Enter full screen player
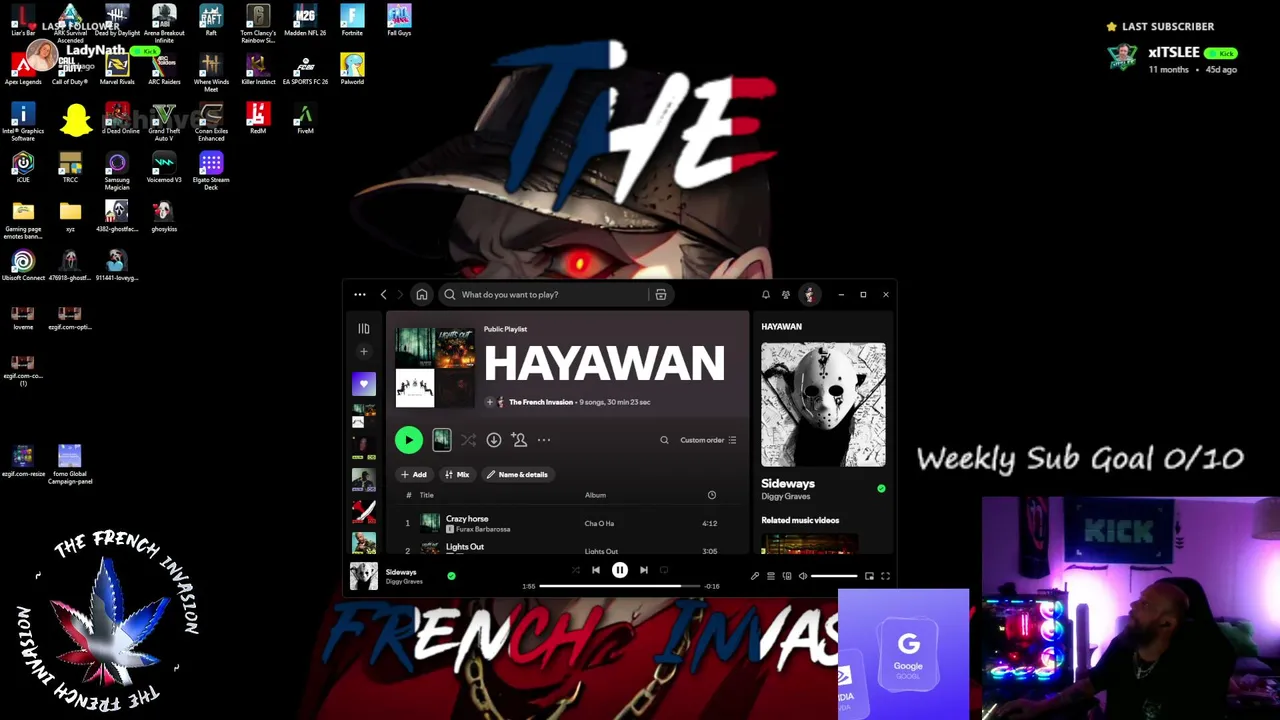Image resolution: width=1280 pixels, height=720 pixels. [x=885, y=576]
